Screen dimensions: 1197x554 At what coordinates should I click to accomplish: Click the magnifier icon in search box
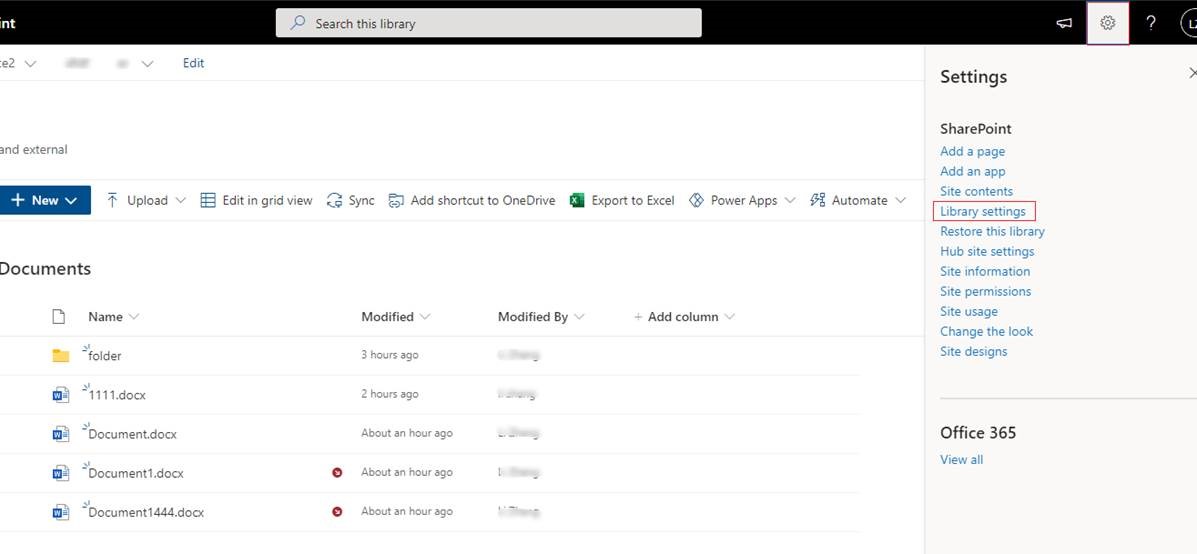298,23
